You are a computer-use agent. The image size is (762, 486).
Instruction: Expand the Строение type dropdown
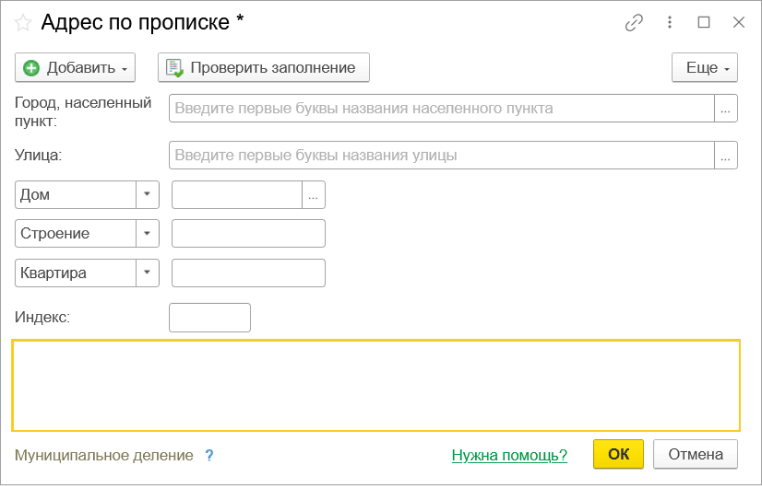[148, 233]
